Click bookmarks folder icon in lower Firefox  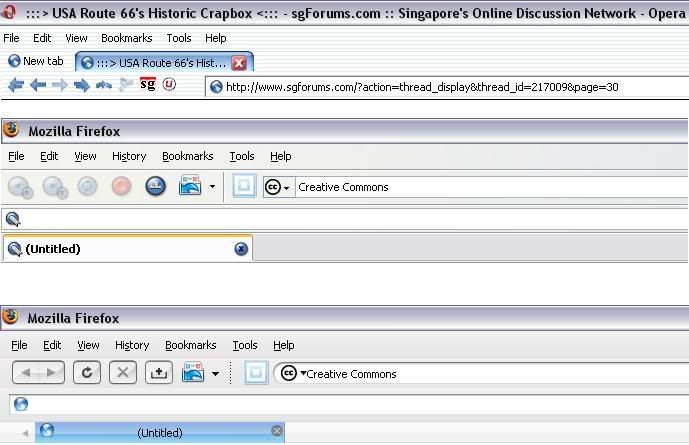(x=192, y=372)
